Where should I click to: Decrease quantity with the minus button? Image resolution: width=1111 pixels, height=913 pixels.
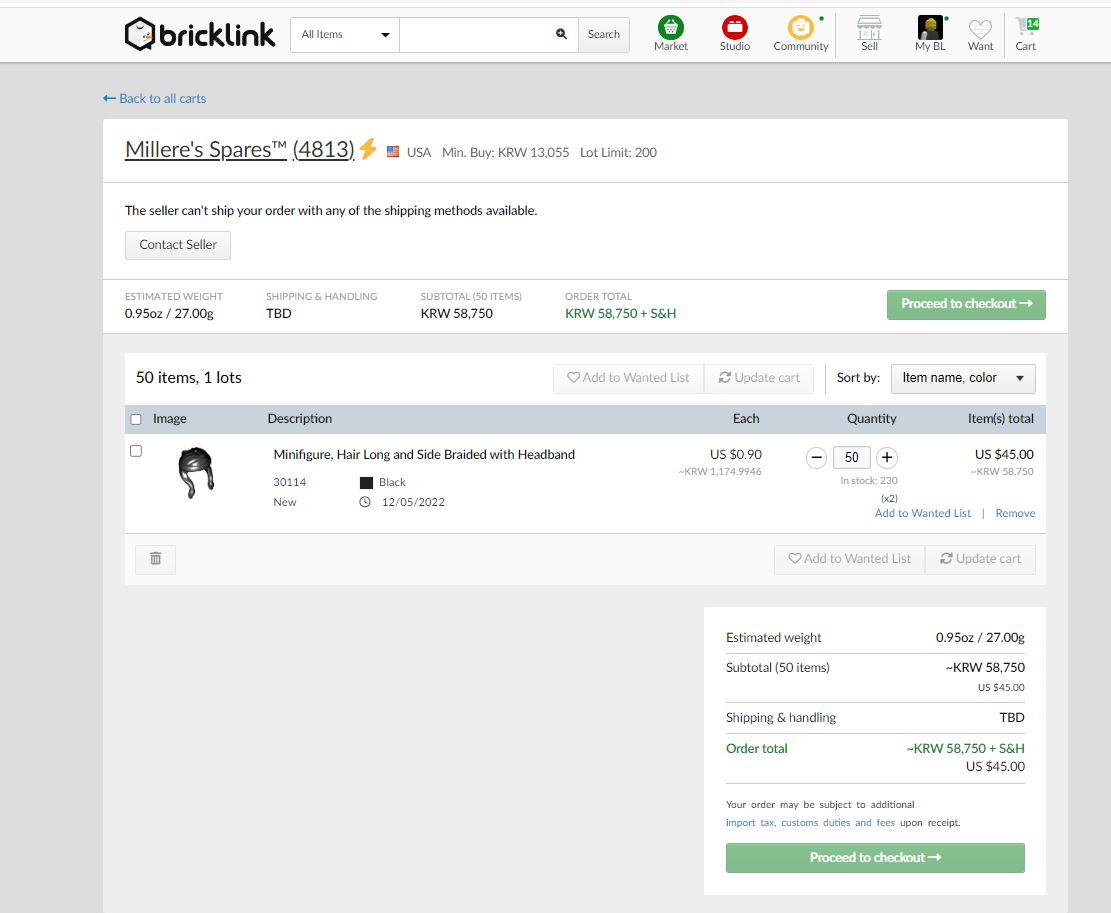pyautogui.click(x=816, y=458)
